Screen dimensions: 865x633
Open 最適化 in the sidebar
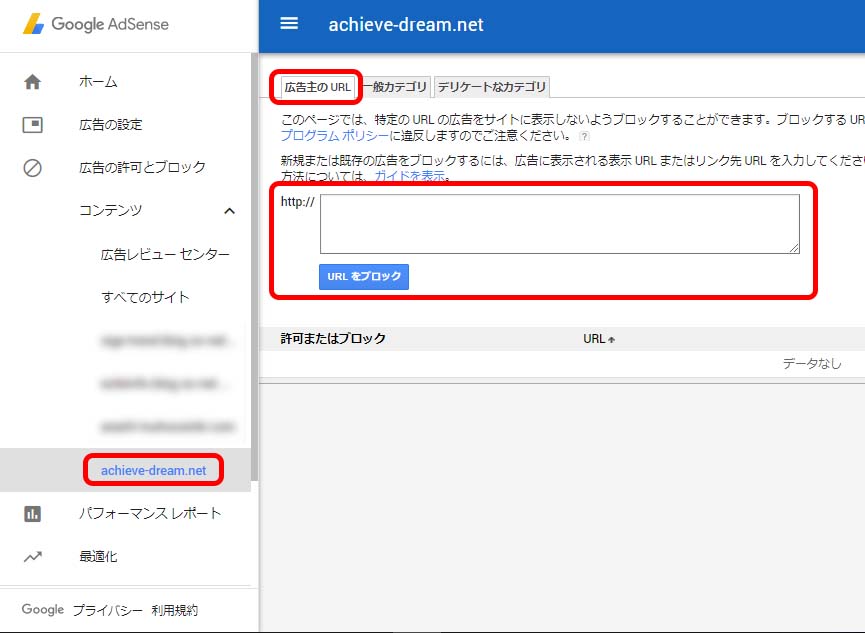pyautogui.click(x=98, y=556)
